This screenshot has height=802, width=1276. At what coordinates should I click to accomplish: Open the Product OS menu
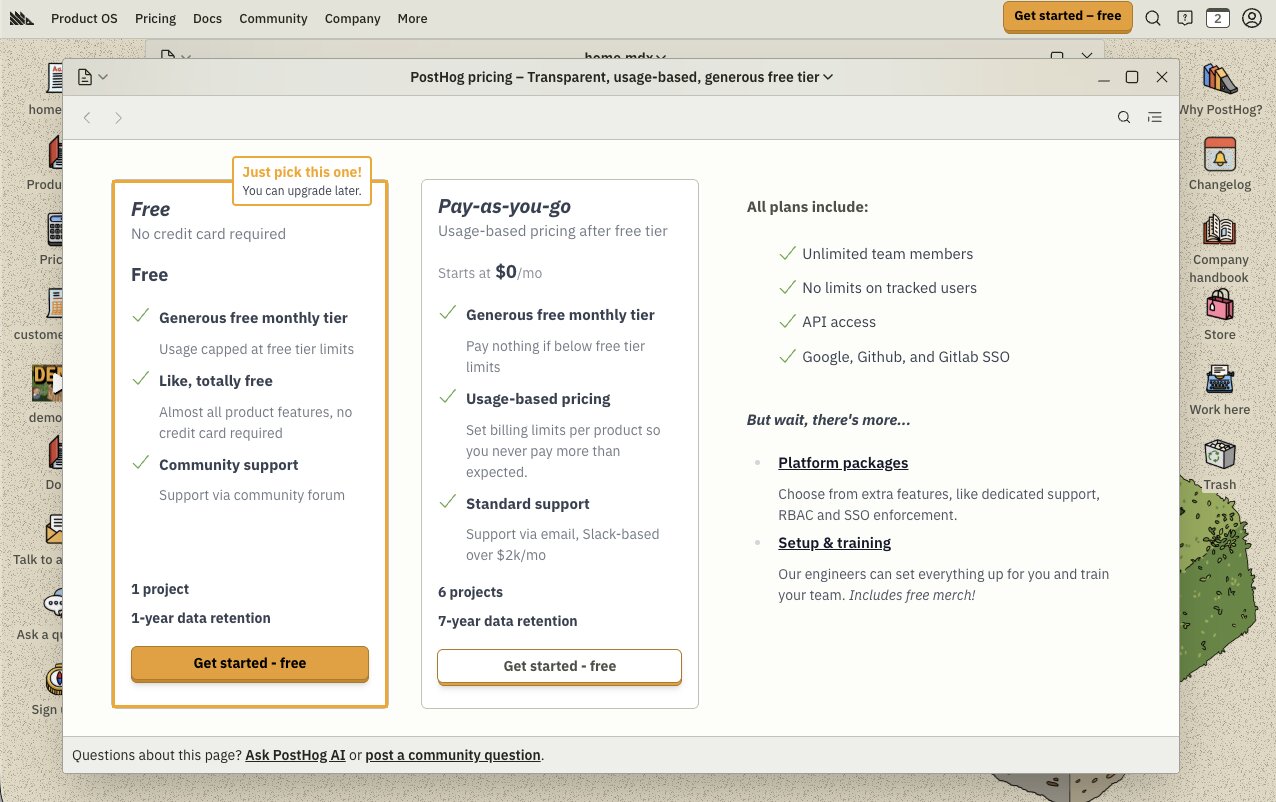84,18
